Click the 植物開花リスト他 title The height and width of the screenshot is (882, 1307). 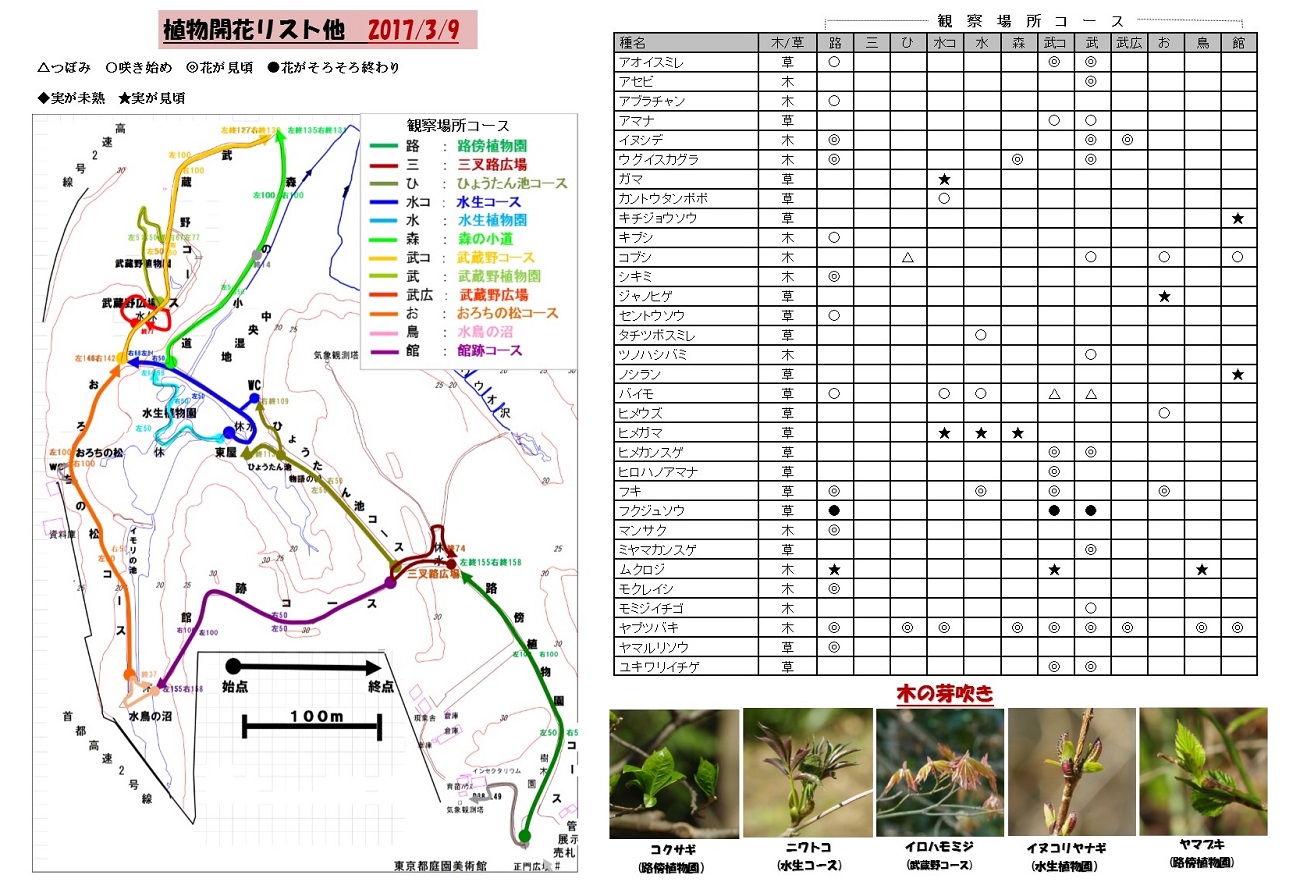(x=256, y=30)
